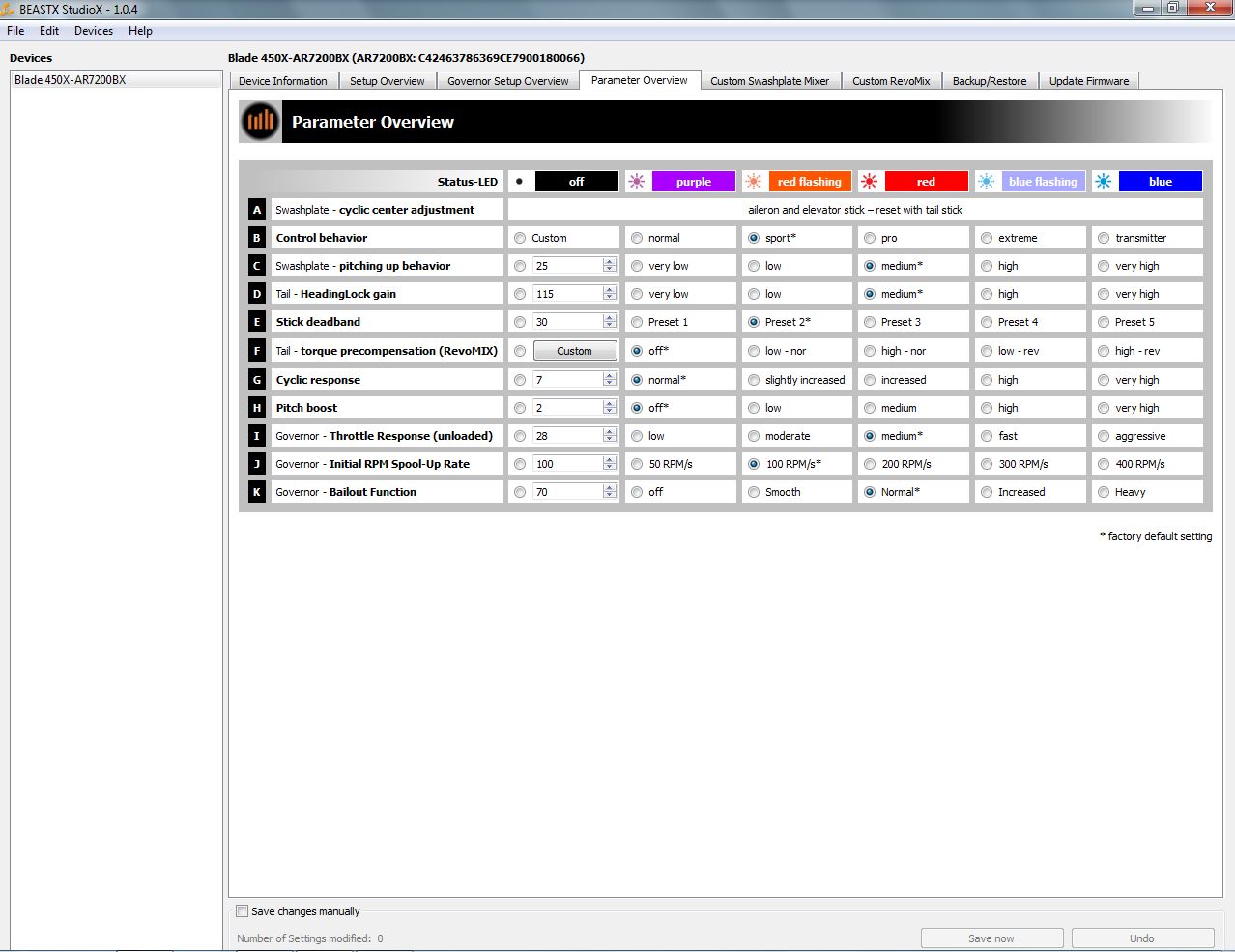Choose 'high - nor' torque precompensation
This screenshot has width=1235, height=952.
pyautogui.click(x=870, y=351)
